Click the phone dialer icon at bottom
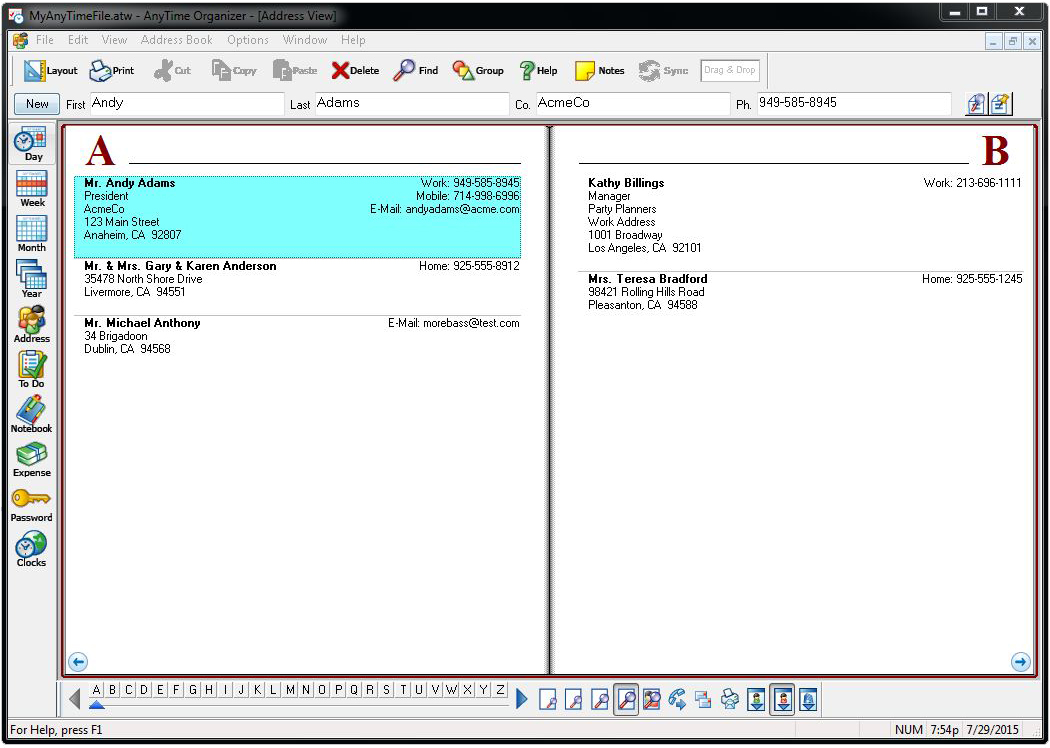The image size is (1050, 748). [678, 699]
